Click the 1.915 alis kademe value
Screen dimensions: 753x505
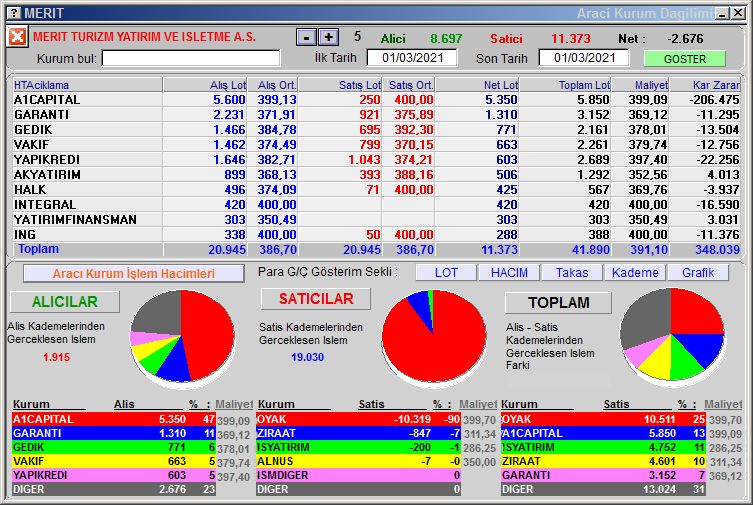pos(56,357)
